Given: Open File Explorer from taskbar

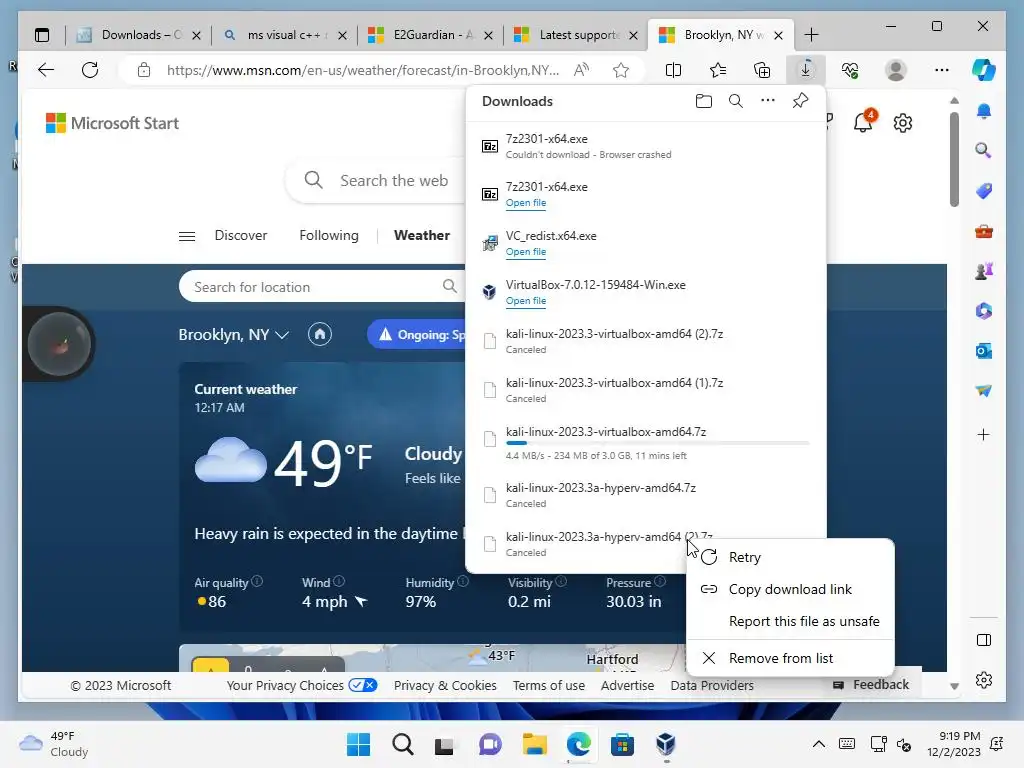Looking at the screenshot, I should click(x=534, y=744).
